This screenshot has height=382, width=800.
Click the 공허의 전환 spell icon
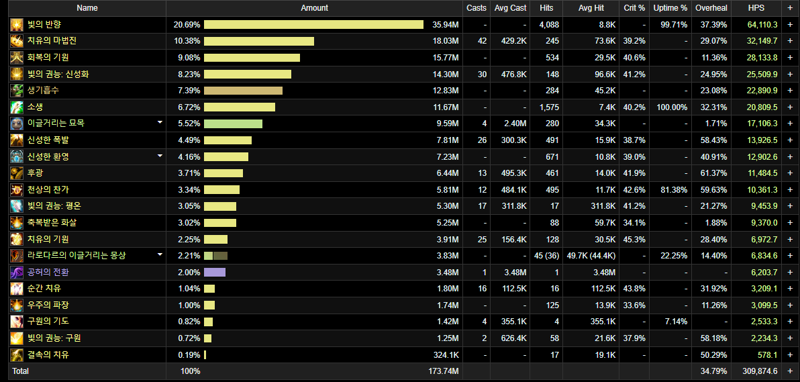tap(17, 272)
